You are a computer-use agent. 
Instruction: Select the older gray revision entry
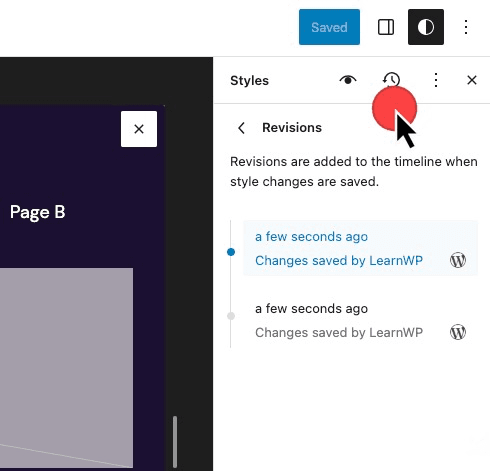pos(360,320)
